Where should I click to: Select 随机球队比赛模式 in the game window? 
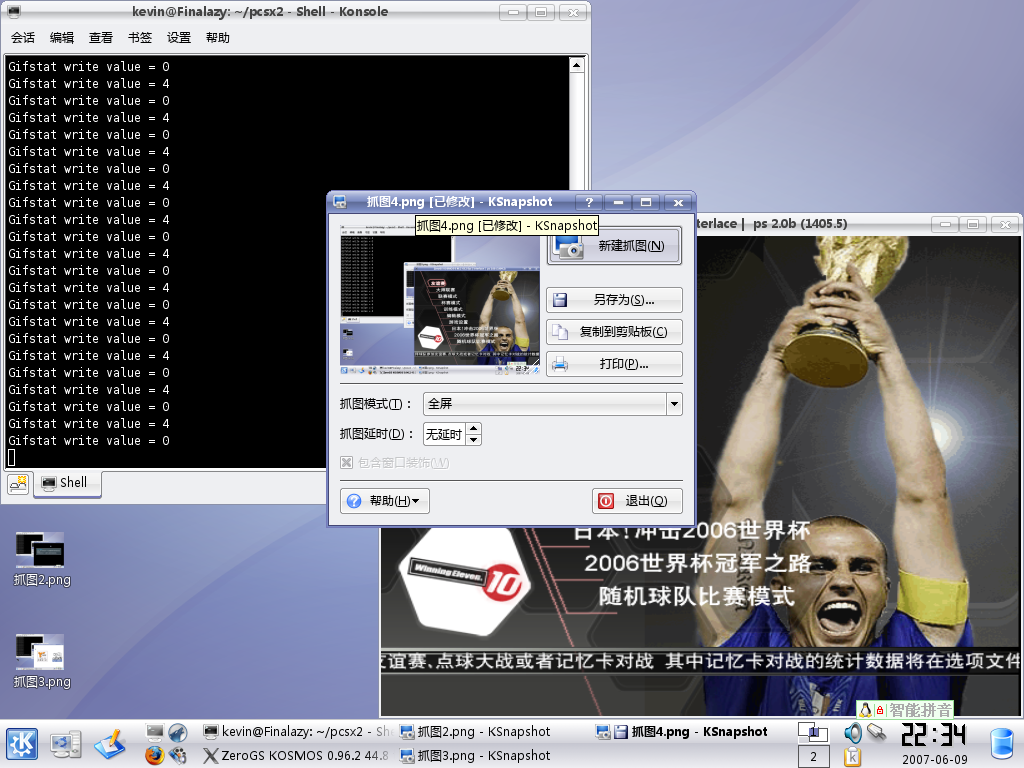point(697,596)
